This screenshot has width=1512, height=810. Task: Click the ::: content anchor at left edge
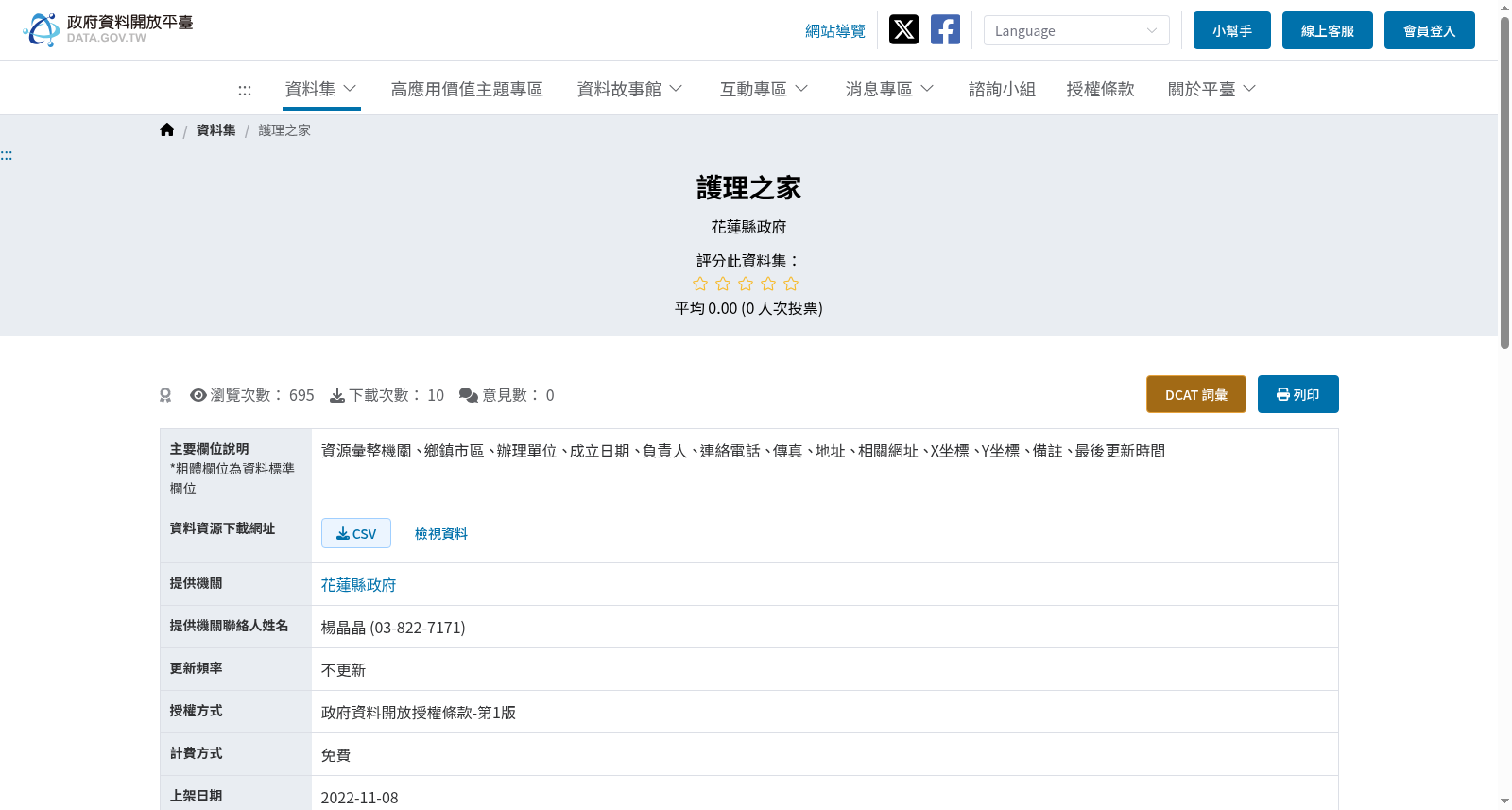(7, 155)
